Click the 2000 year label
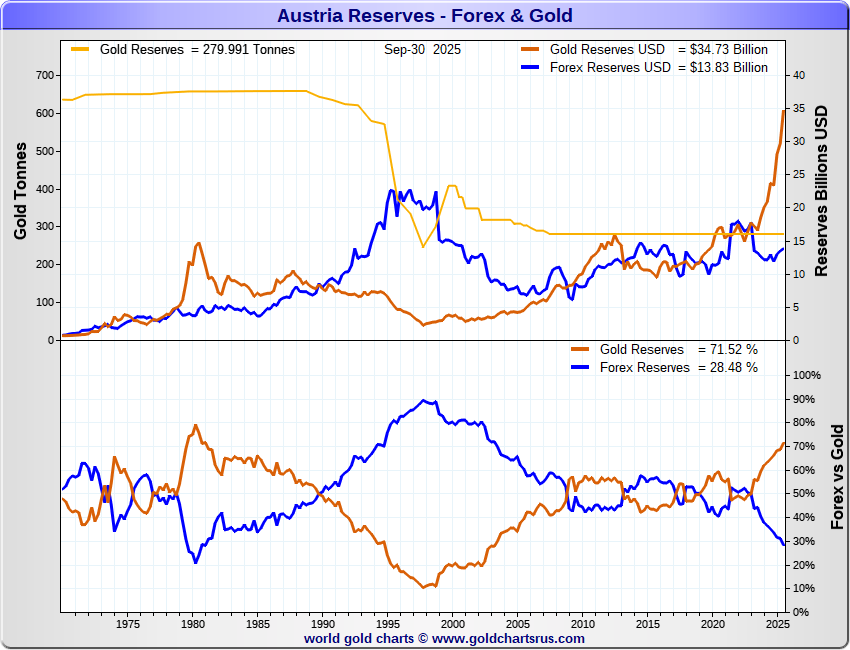 click(453, 624)
